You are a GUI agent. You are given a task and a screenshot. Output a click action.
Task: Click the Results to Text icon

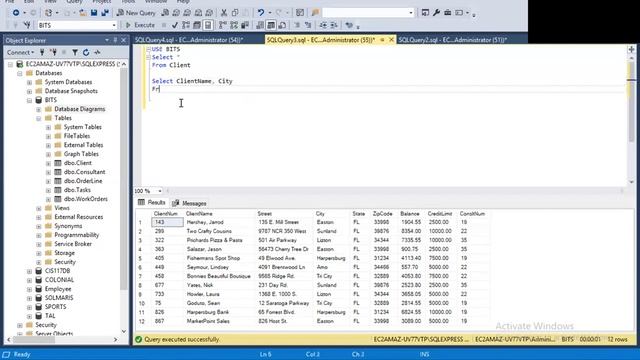(x=260, y=25)
